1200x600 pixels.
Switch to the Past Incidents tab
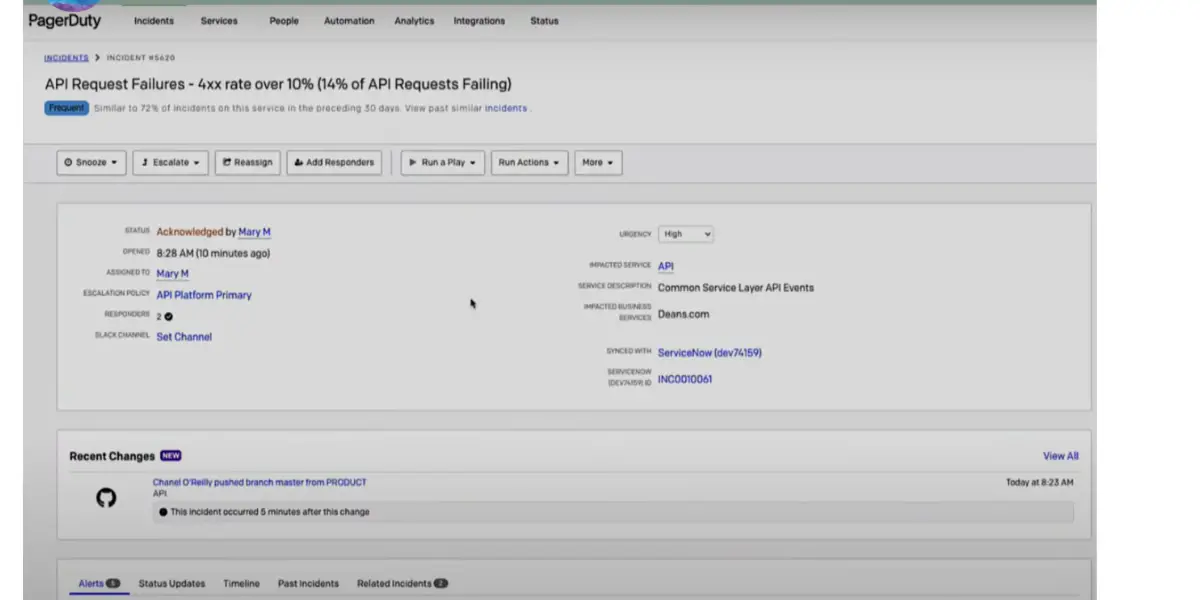tap(308, 583)
